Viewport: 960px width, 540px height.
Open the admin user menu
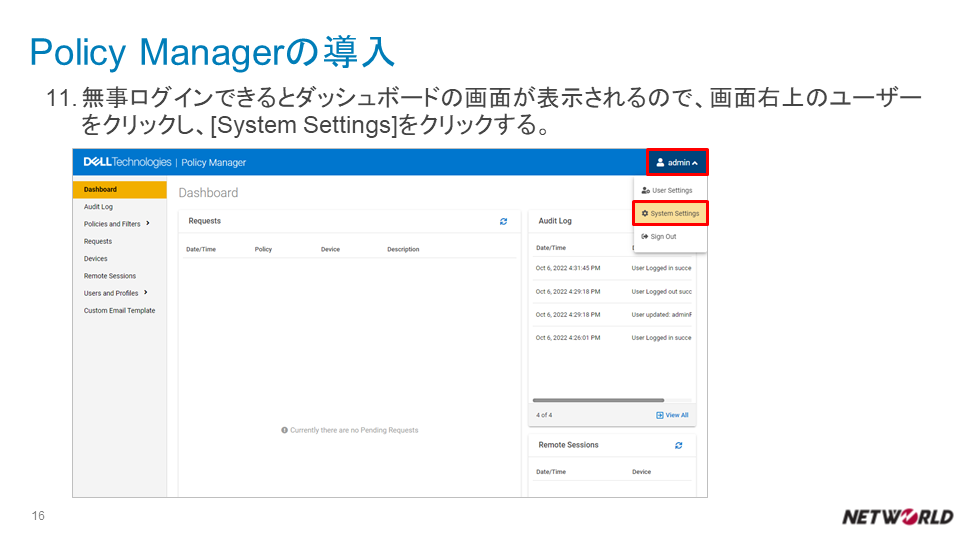pyautogui.click(x=677, y=162)
